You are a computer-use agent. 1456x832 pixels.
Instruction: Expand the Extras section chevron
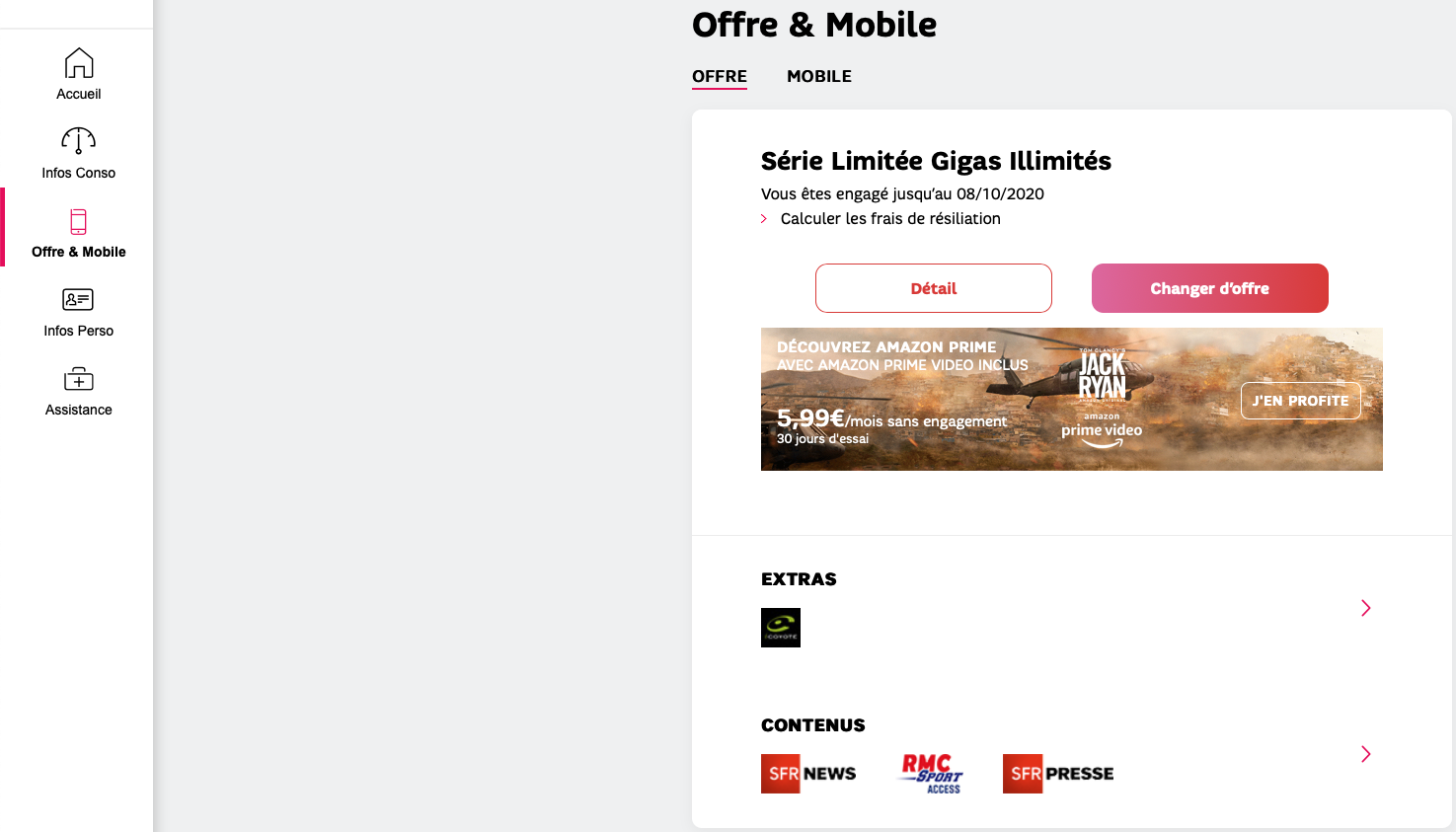point(1366,608)
